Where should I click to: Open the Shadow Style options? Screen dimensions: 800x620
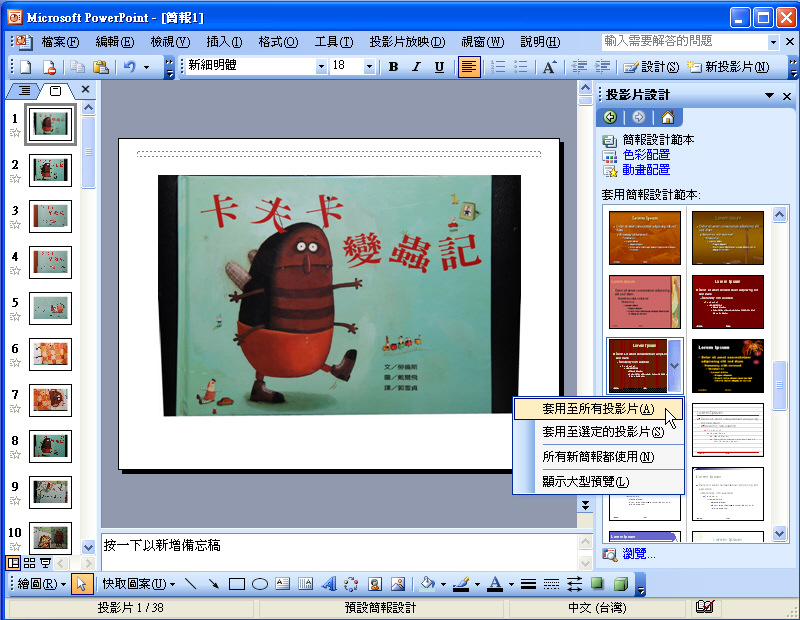597,584
